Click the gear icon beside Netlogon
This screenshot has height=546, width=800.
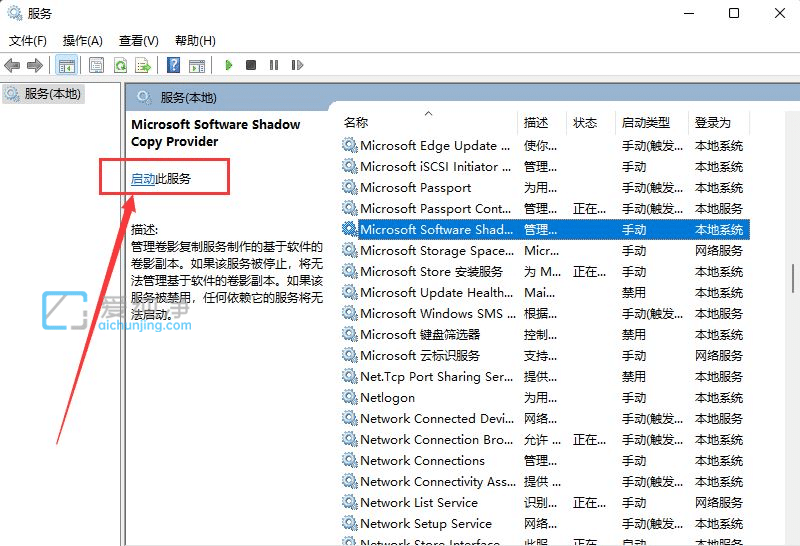[349, 397]
